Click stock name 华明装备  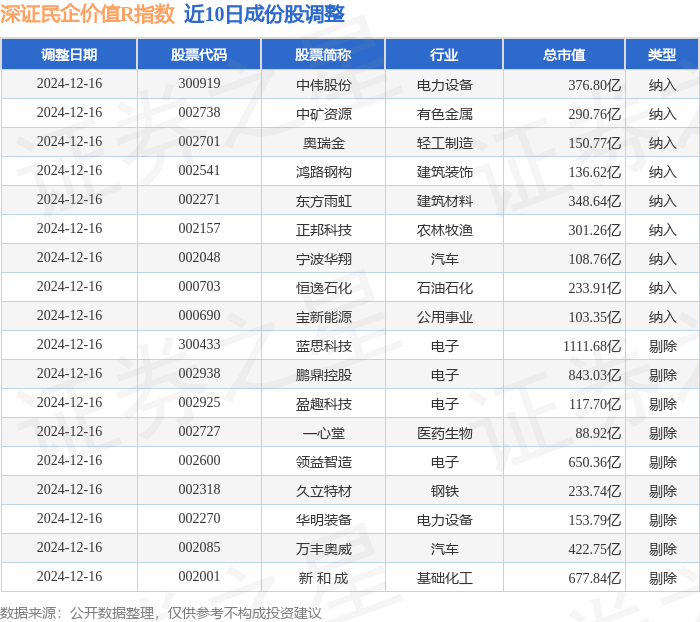pyautogui.click(x=324, y=520)
